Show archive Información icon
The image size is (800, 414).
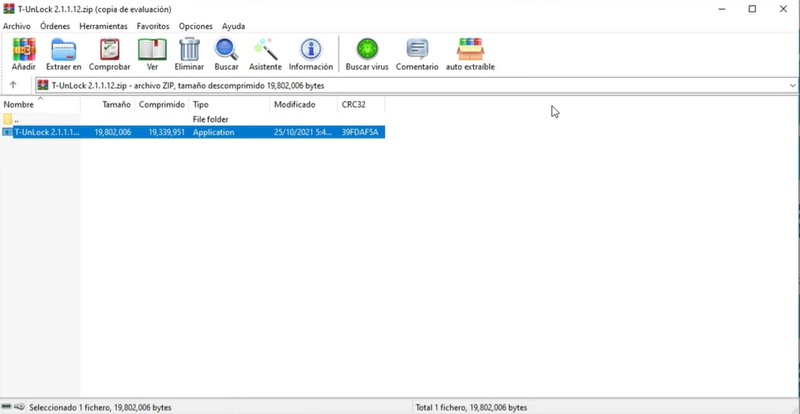(311, 50)
